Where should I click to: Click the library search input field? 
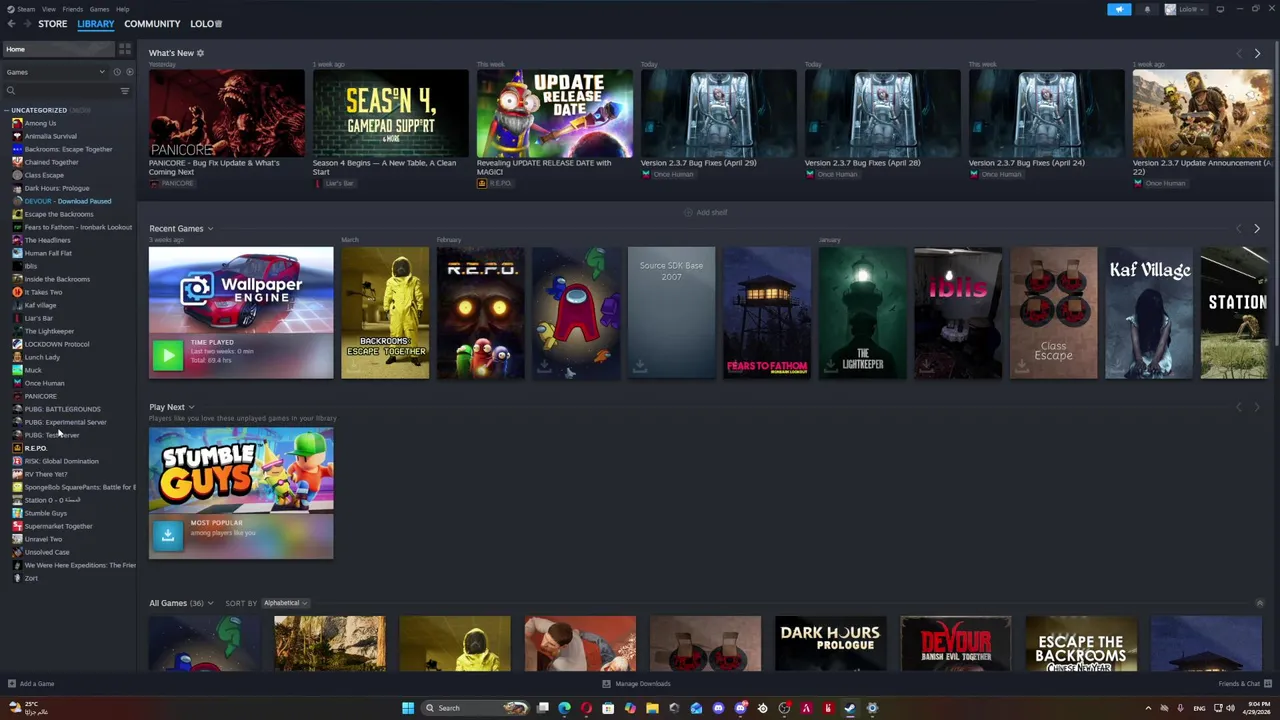(x=65, y=91)
